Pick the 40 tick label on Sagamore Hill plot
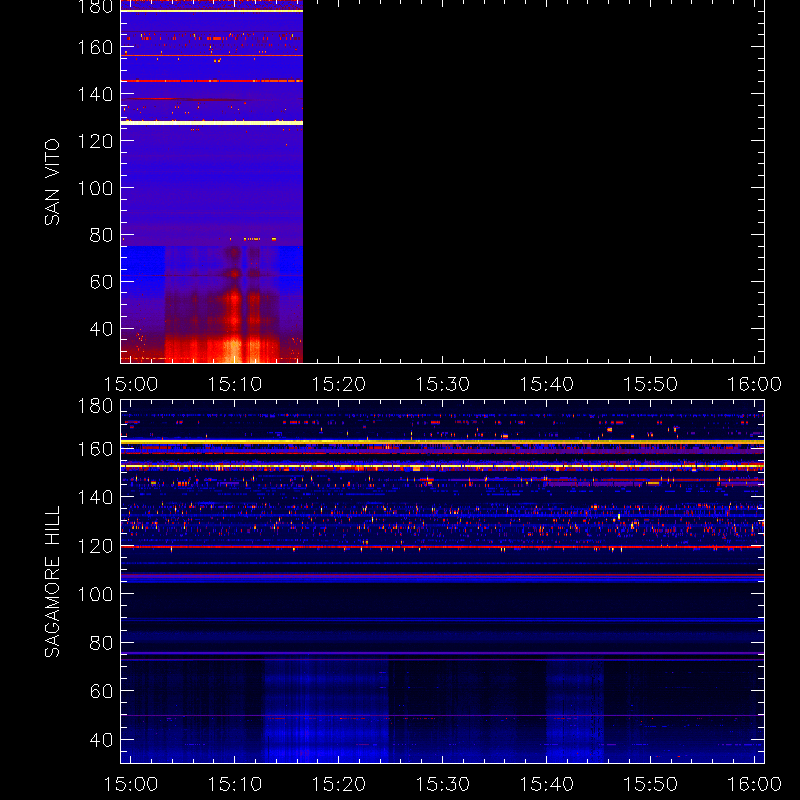This screenshot has height=800, width=800. (101, 740)
